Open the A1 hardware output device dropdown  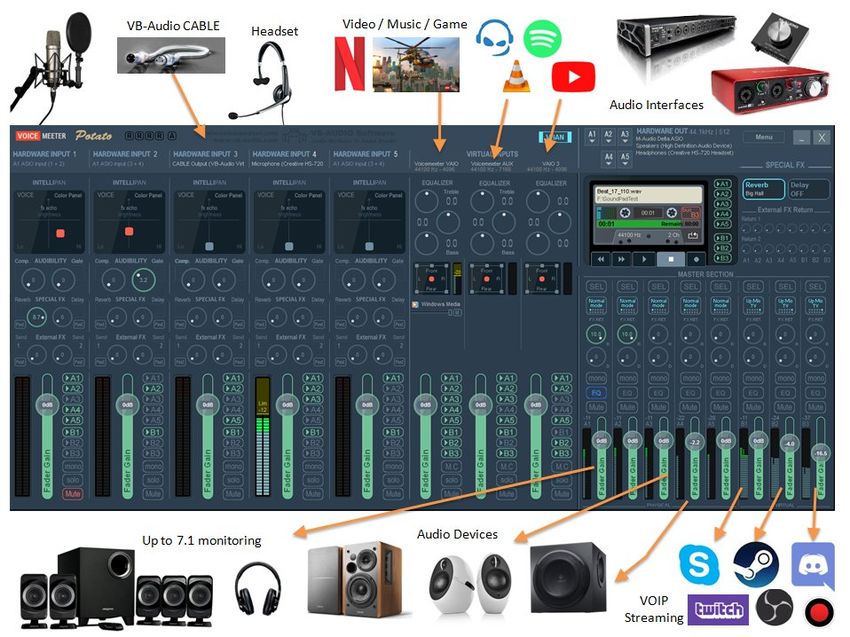coord(592,136)
